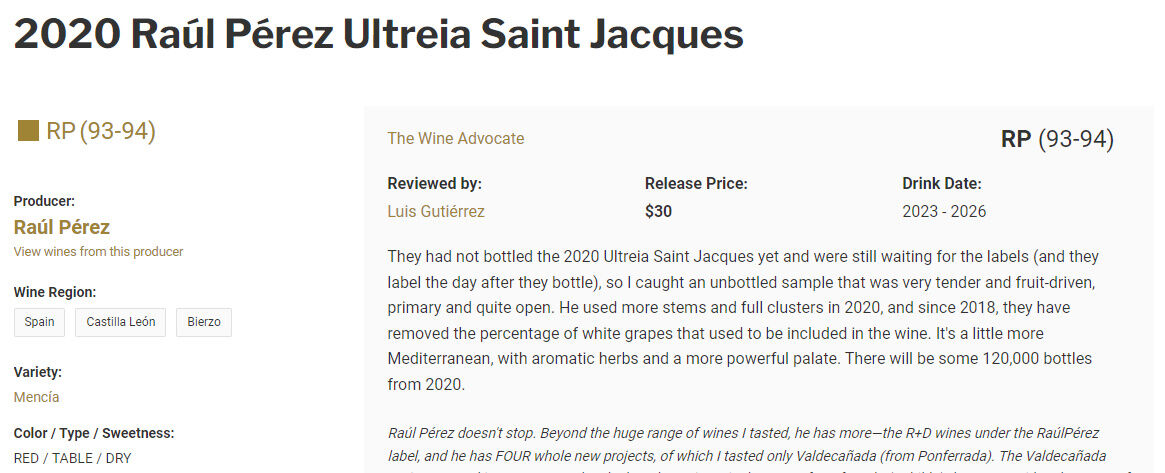Click the gold square rating swatch
Viewport: 1165px width, 473px height.
click(28, 131)
